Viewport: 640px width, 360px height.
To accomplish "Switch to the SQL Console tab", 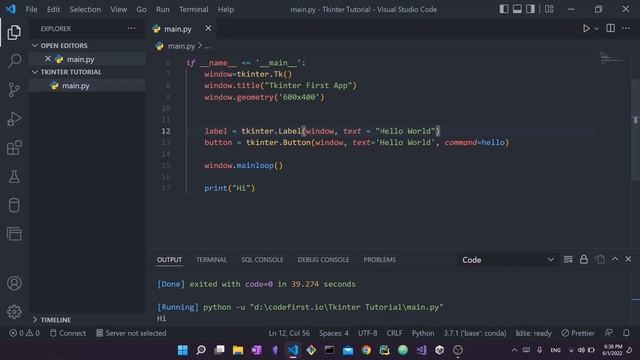I will [x=262, y=260].
